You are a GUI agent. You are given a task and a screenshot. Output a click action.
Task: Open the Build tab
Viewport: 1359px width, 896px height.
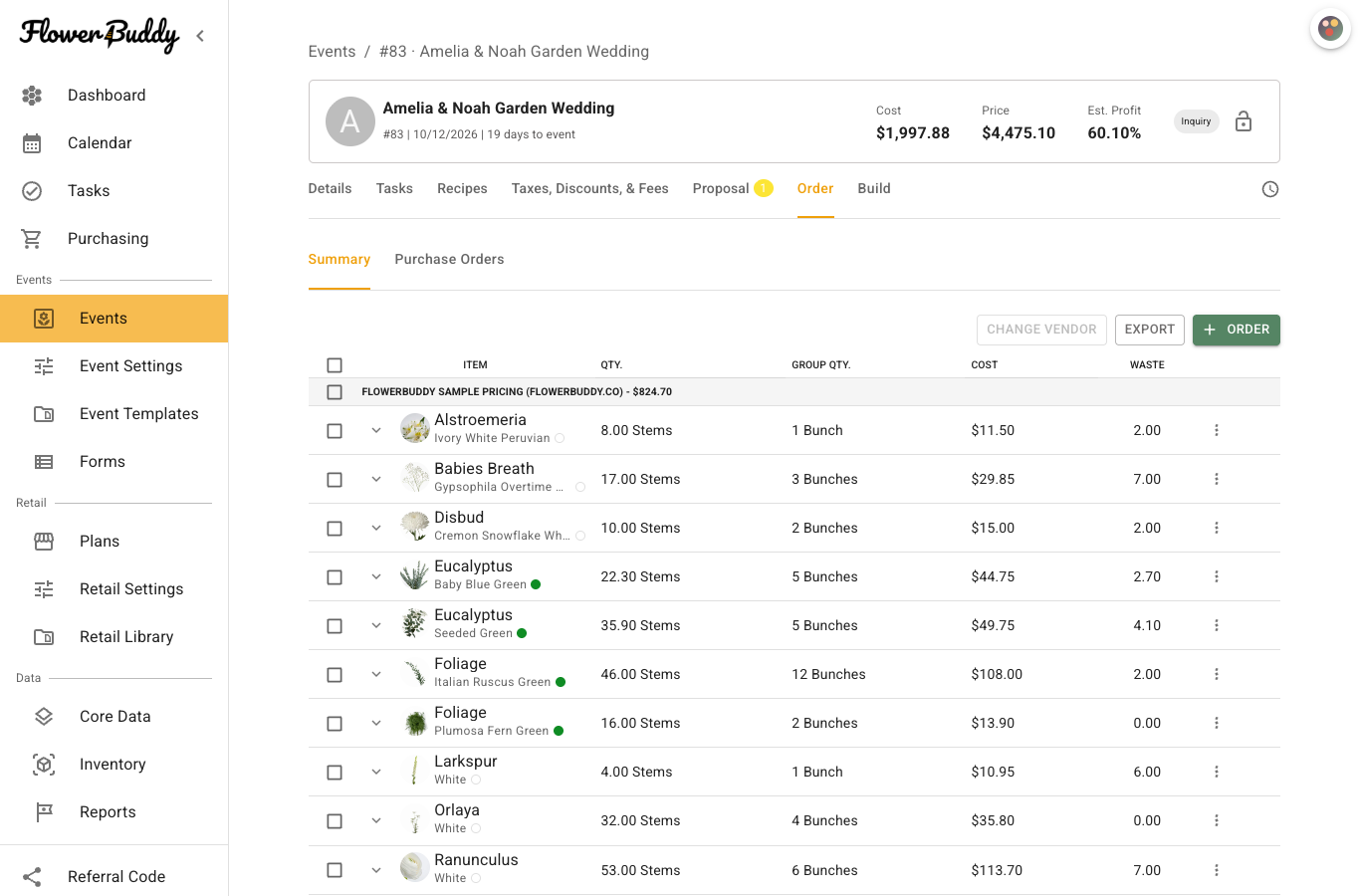click(x=874, y=189)
